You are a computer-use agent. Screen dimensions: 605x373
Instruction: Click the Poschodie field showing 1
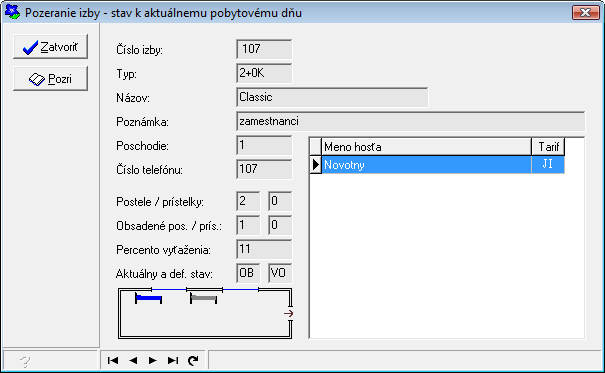[264, 145]
